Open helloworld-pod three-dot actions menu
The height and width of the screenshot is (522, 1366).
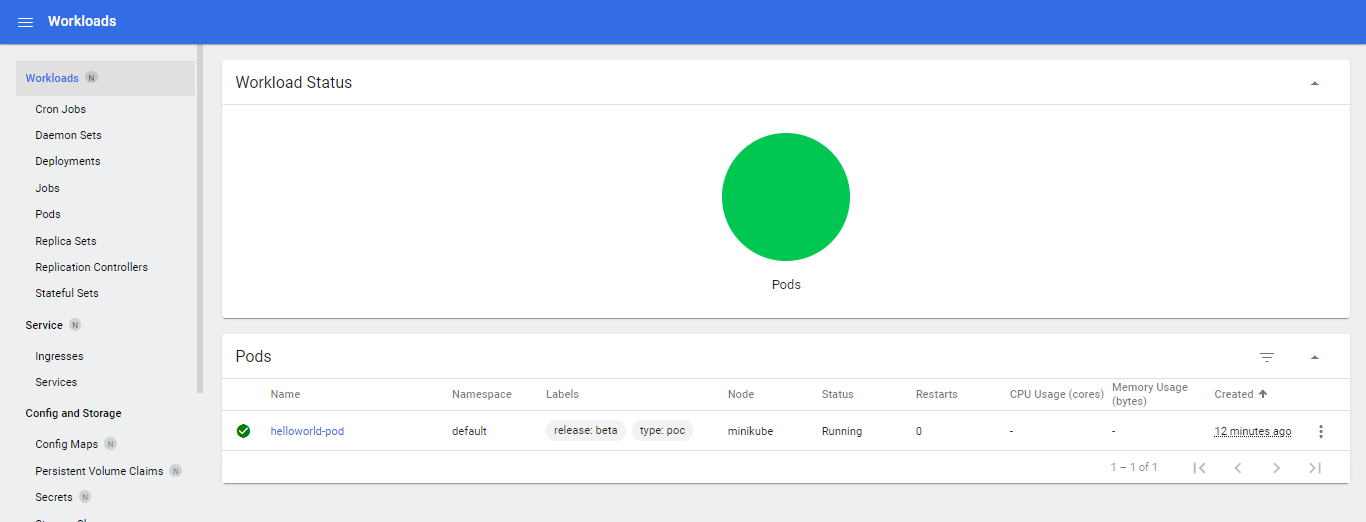pyautogui.click(x=1320, y=432)
